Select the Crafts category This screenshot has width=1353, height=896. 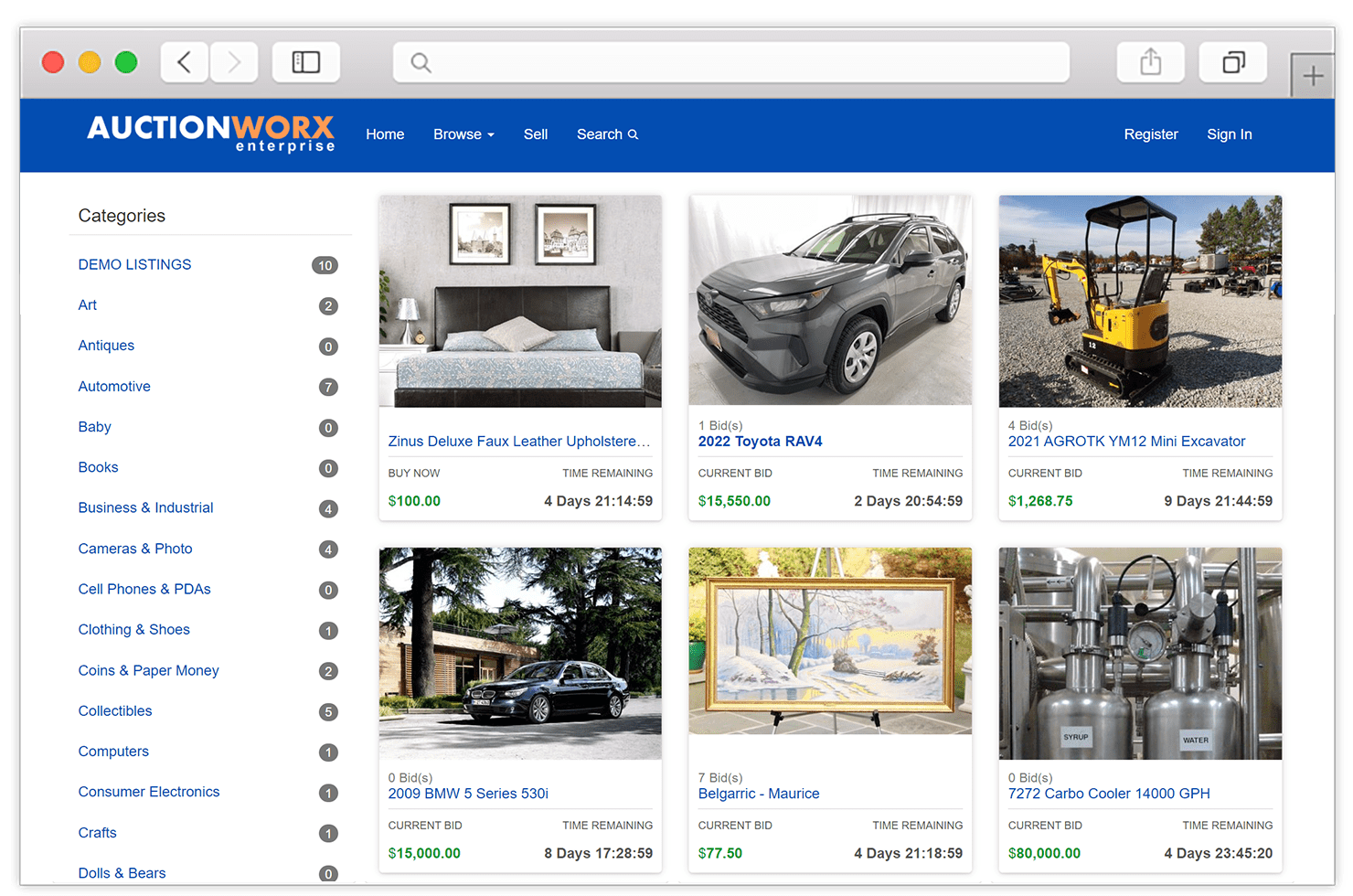98,833
